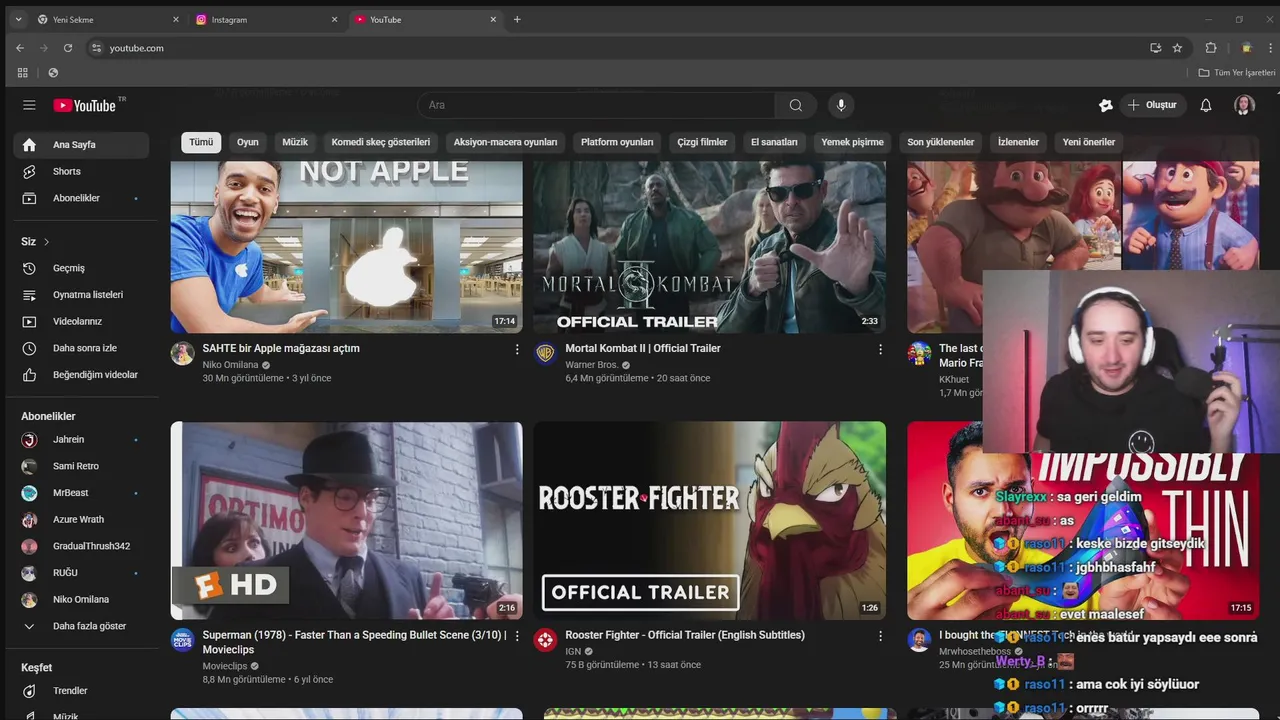1280x720 pixels.
Task: Select İzlenenler chip
Action: tap(1018, 142)
